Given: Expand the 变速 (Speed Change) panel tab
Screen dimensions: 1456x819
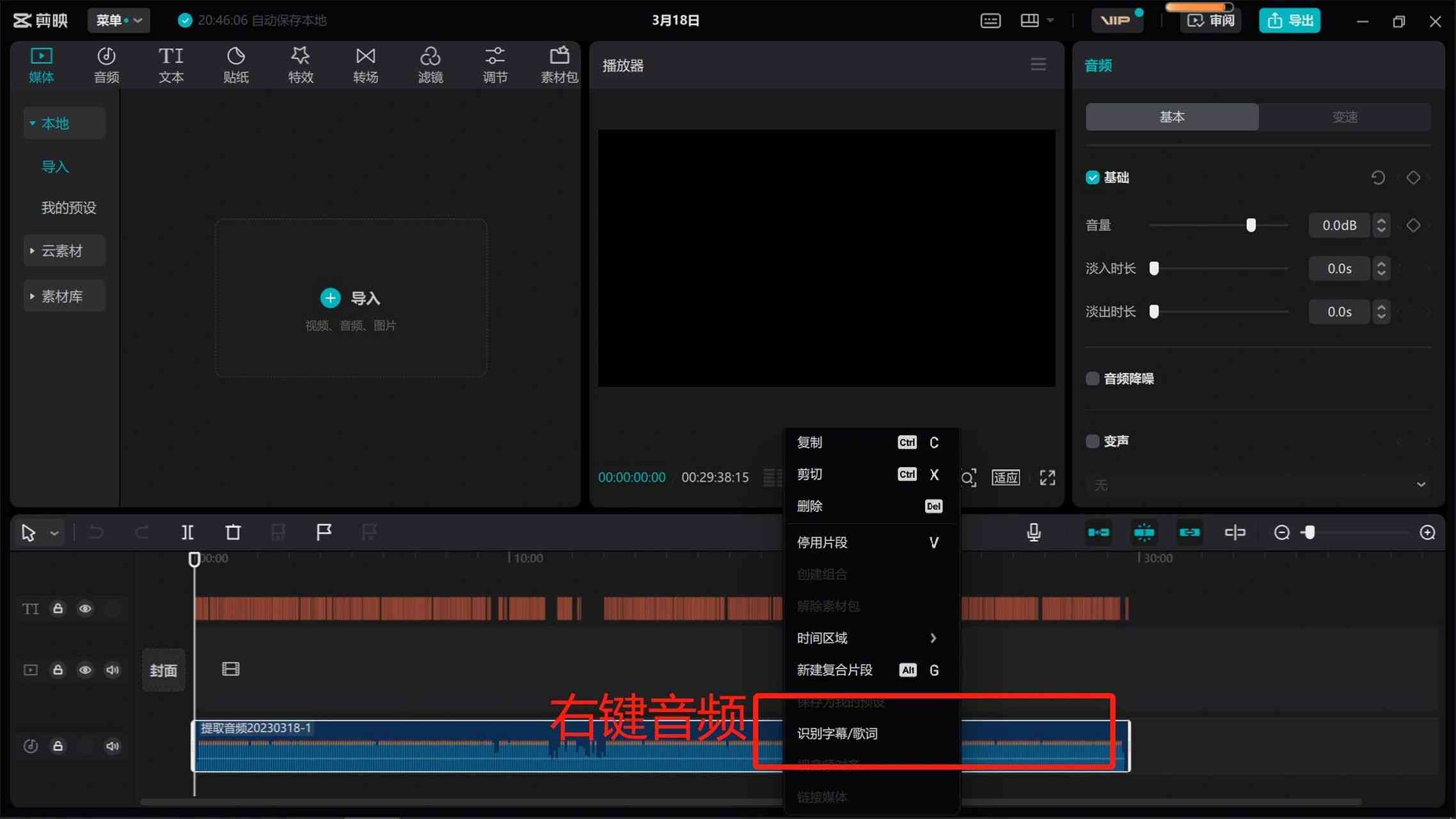Looking at the screenshot, I should [x=1345, y=117].
